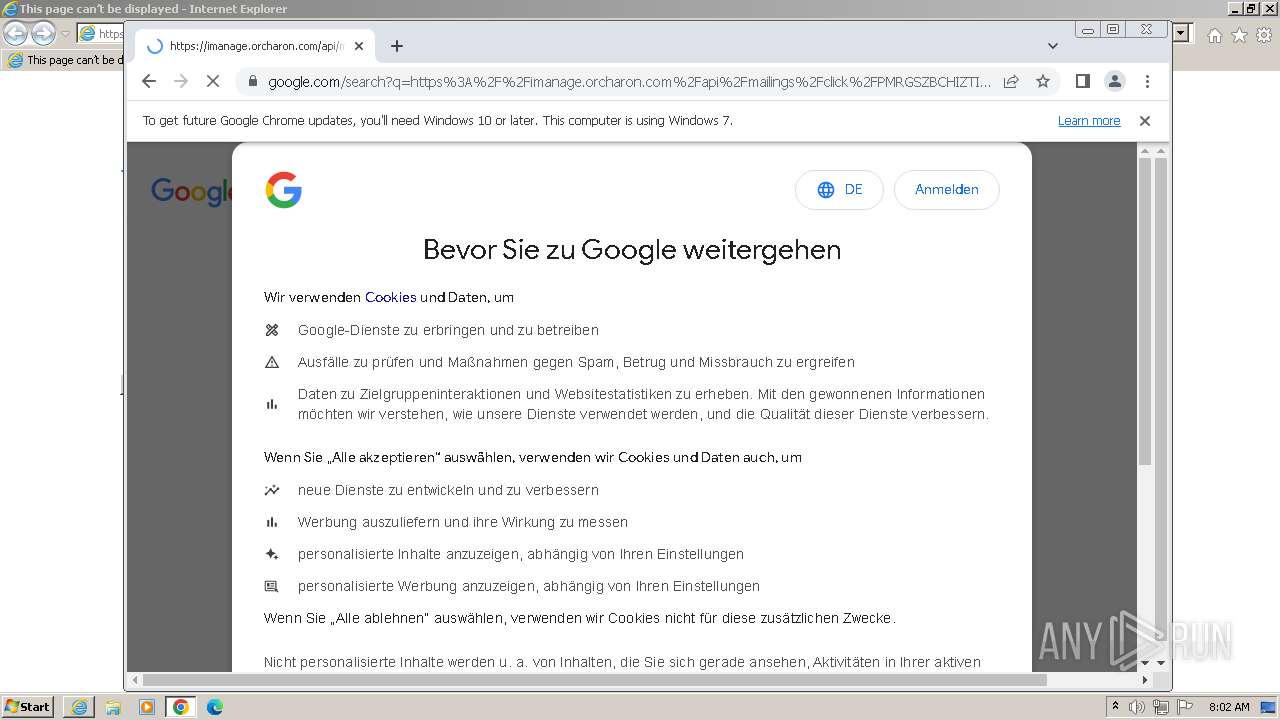Close the imanage.orcharon.com tab

coord(359,46)
